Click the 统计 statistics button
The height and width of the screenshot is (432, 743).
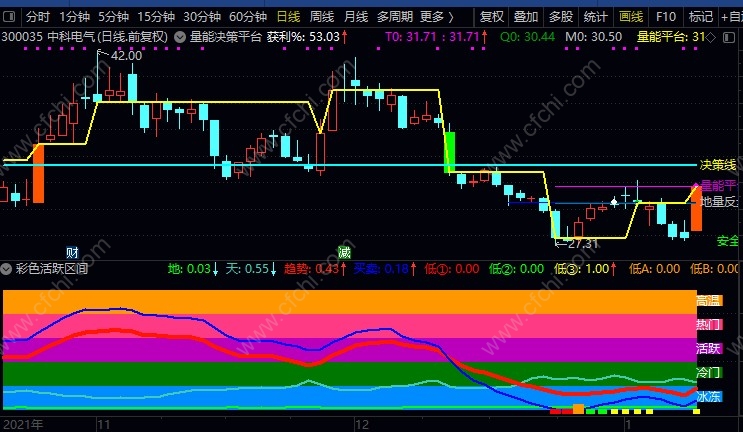(x=596, y=18)
